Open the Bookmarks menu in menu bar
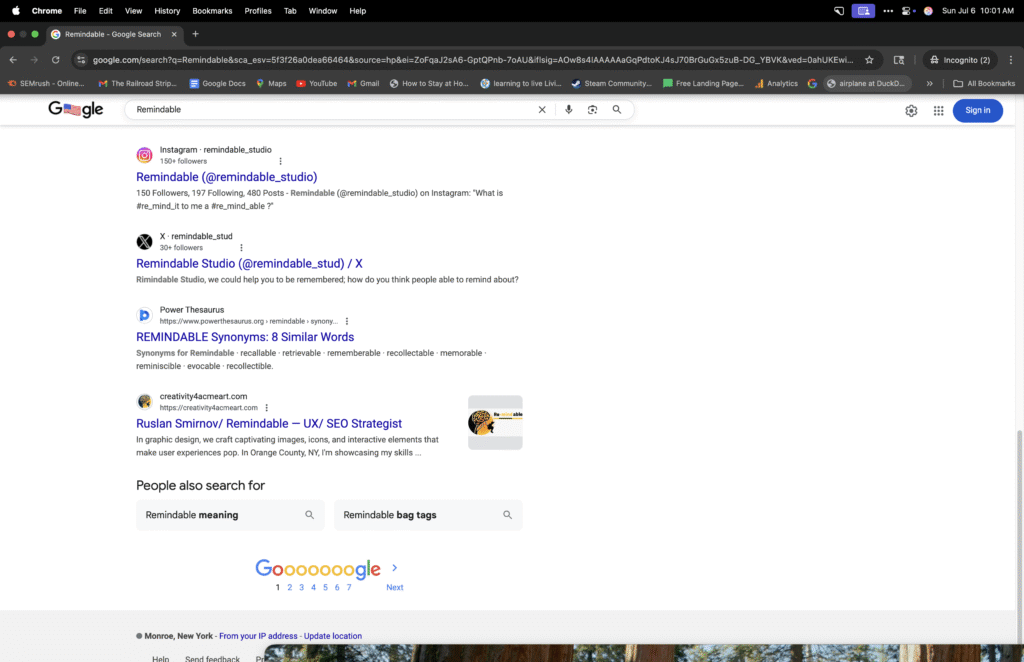The image size is (1024, 662). click(212, 10)
